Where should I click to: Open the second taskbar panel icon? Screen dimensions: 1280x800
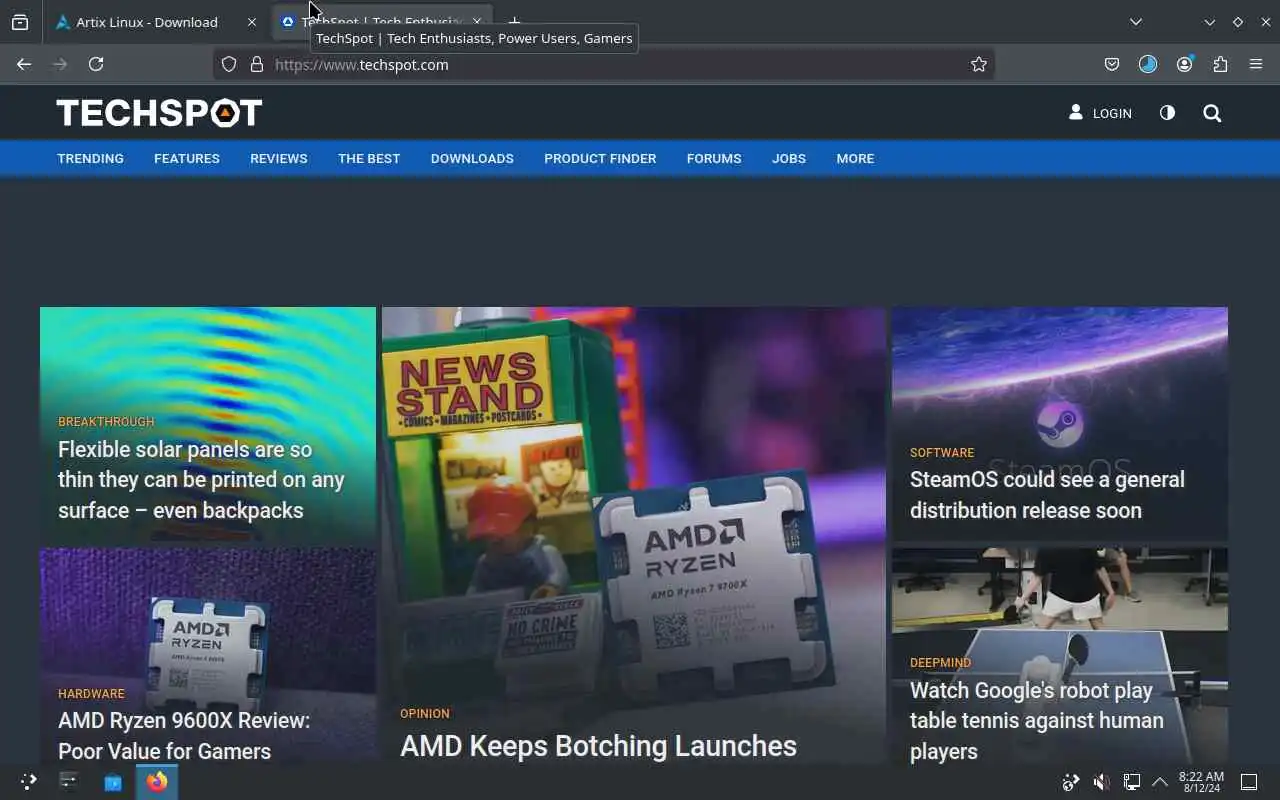coord(68,782)
